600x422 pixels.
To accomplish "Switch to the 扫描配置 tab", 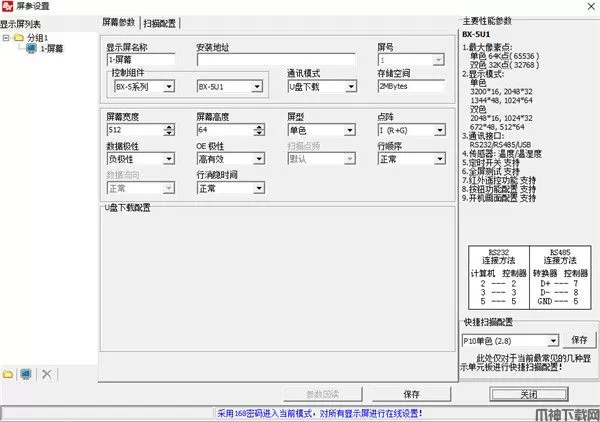I will (x=160, y=23).
